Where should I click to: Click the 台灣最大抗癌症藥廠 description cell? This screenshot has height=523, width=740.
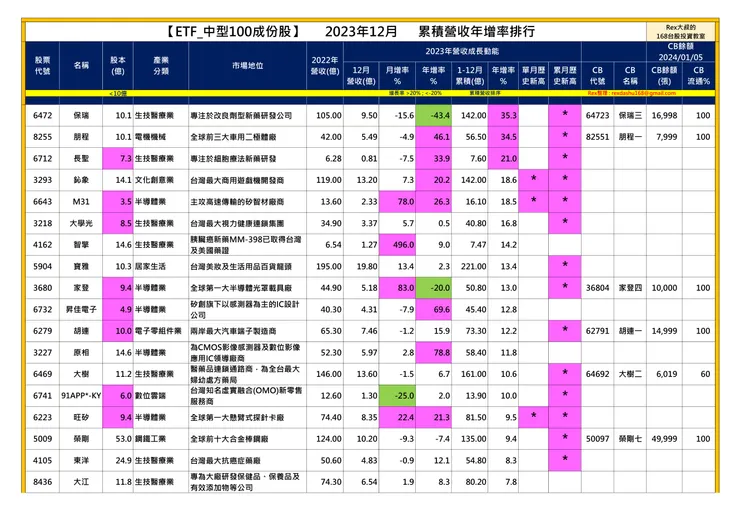[247, 460]
